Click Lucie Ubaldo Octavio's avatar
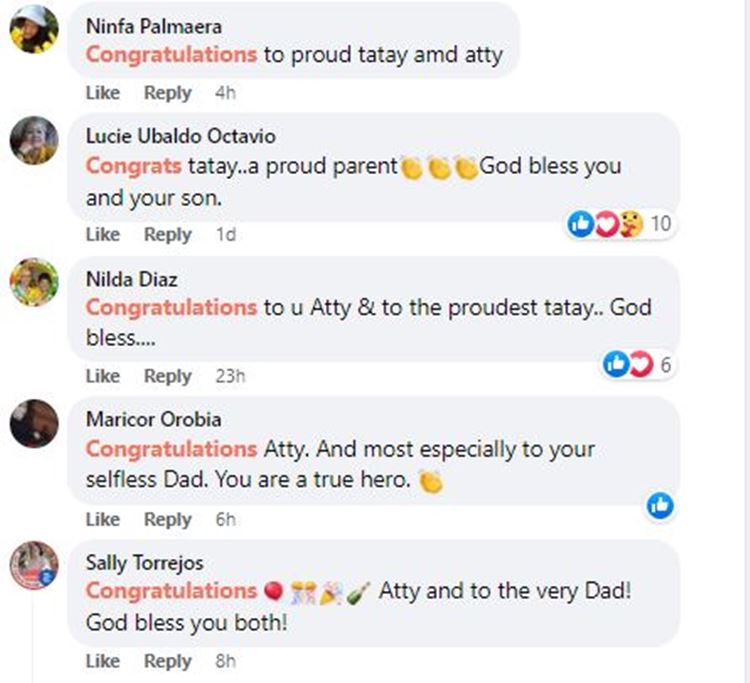750x683 pixels. click(34, 140)
